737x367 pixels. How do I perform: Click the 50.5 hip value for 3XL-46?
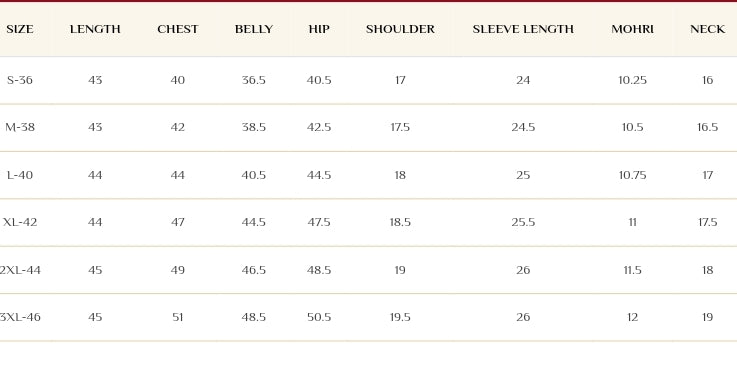319,317
